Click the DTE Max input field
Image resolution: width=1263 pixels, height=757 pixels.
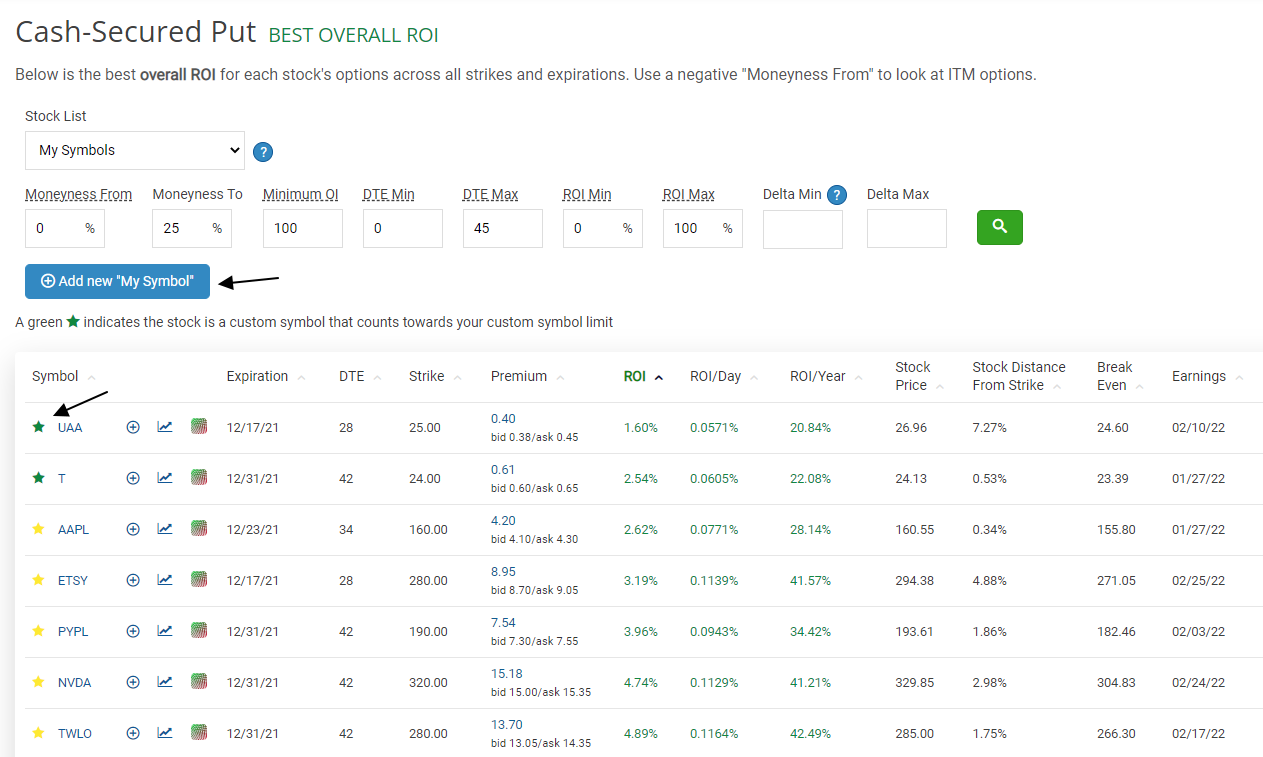coord(503,228)
